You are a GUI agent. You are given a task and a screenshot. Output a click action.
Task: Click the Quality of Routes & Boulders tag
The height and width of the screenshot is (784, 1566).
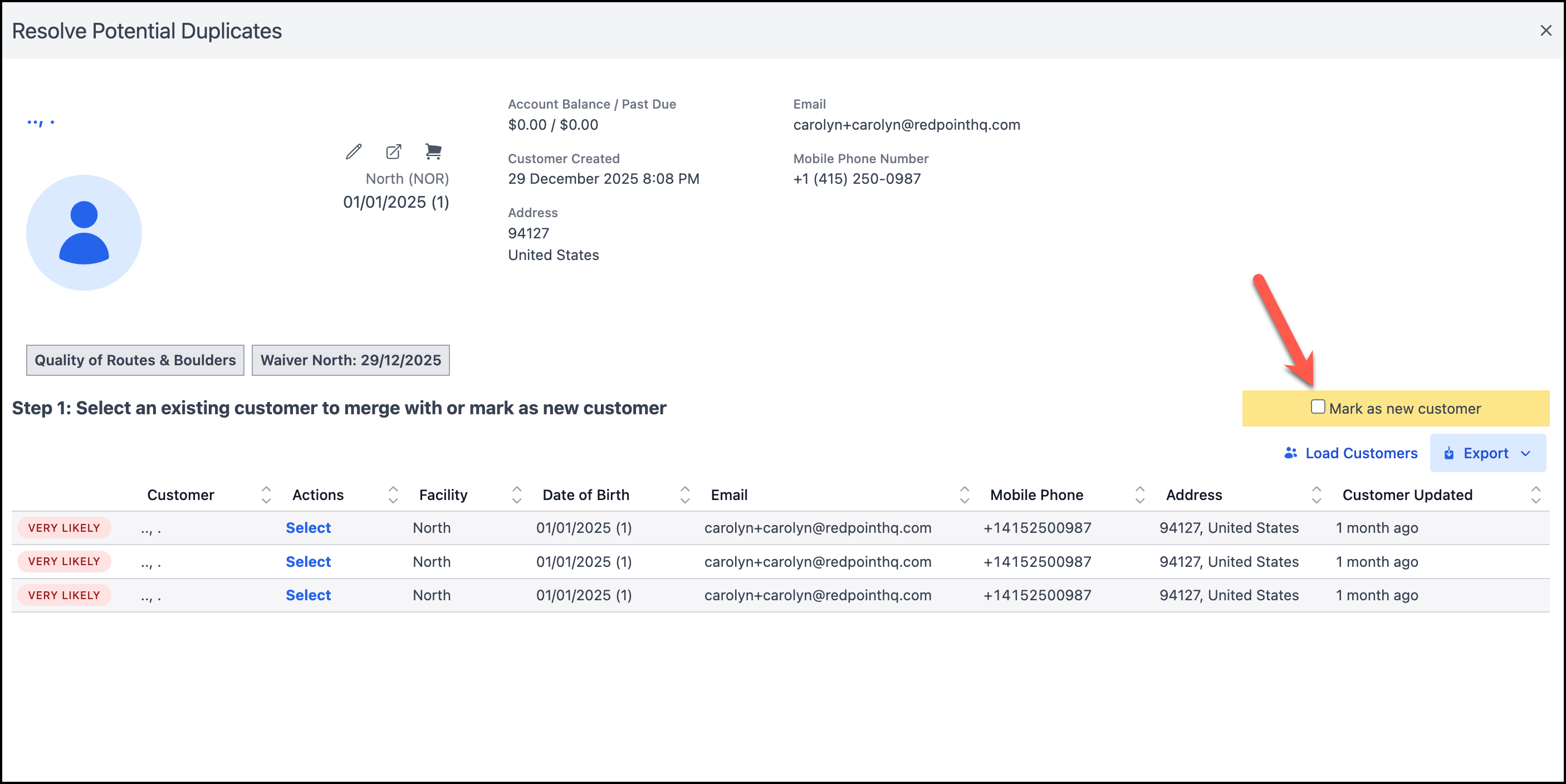[135, 360]
